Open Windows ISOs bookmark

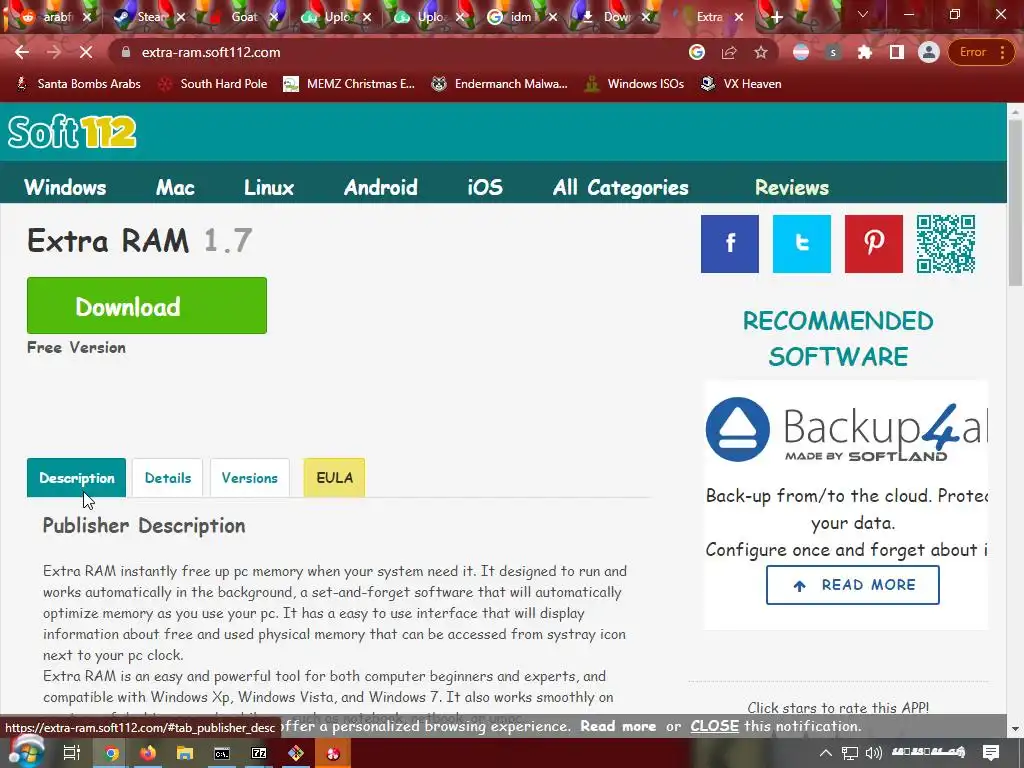(634, 84)
